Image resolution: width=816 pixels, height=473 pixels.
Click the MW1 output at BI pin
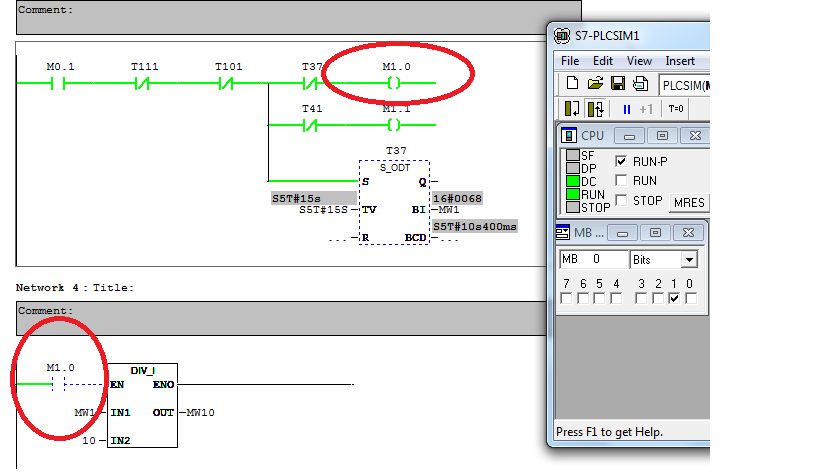coord(449,210)
